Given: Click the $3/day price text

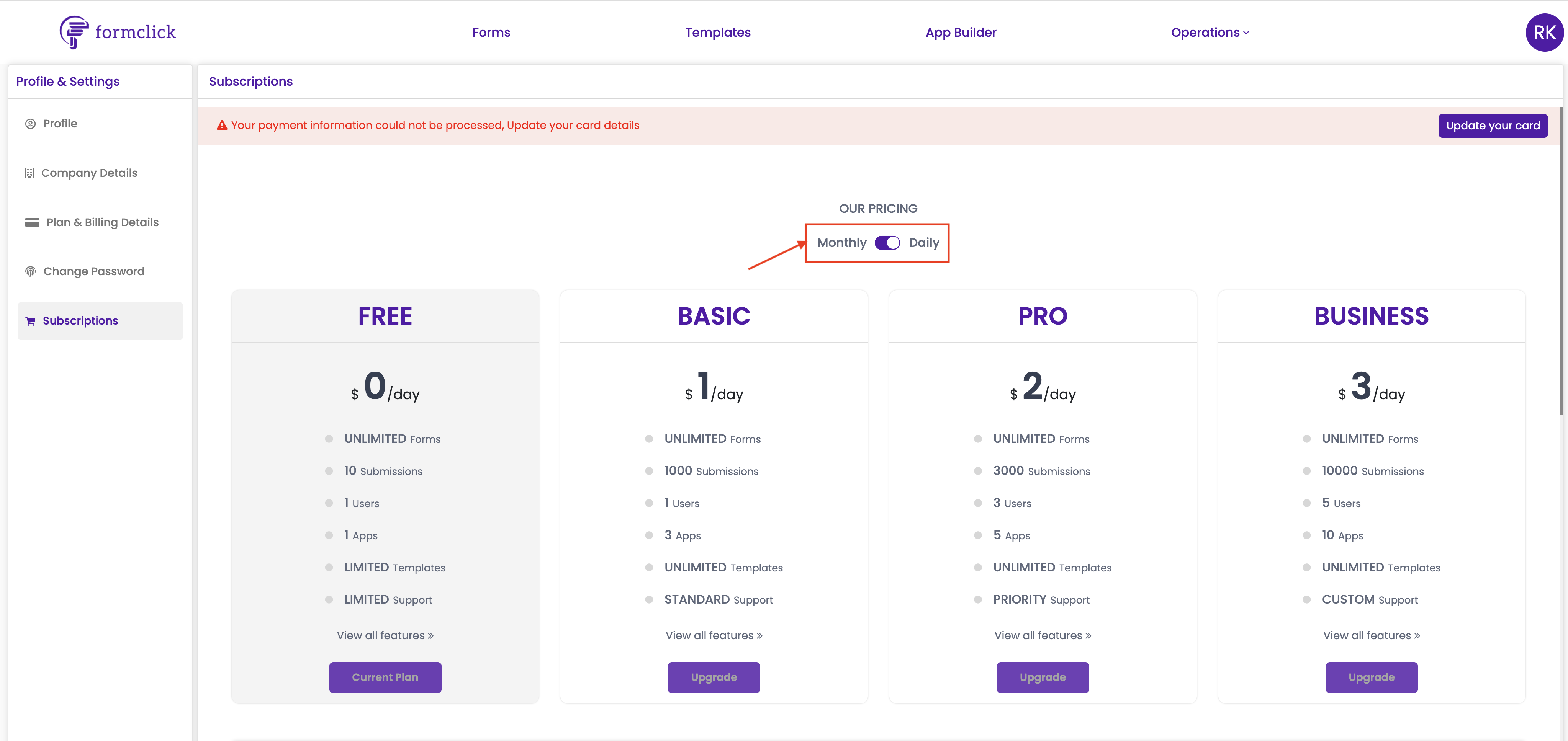Looking at the screenshot, I should pos(1372,386).
